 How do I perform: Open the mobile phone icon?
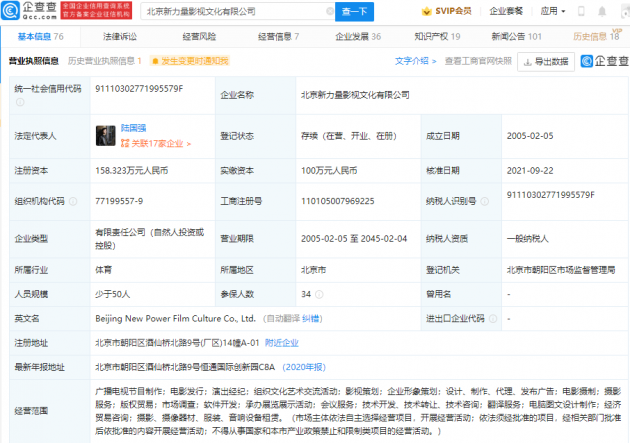tap(581, 11)
